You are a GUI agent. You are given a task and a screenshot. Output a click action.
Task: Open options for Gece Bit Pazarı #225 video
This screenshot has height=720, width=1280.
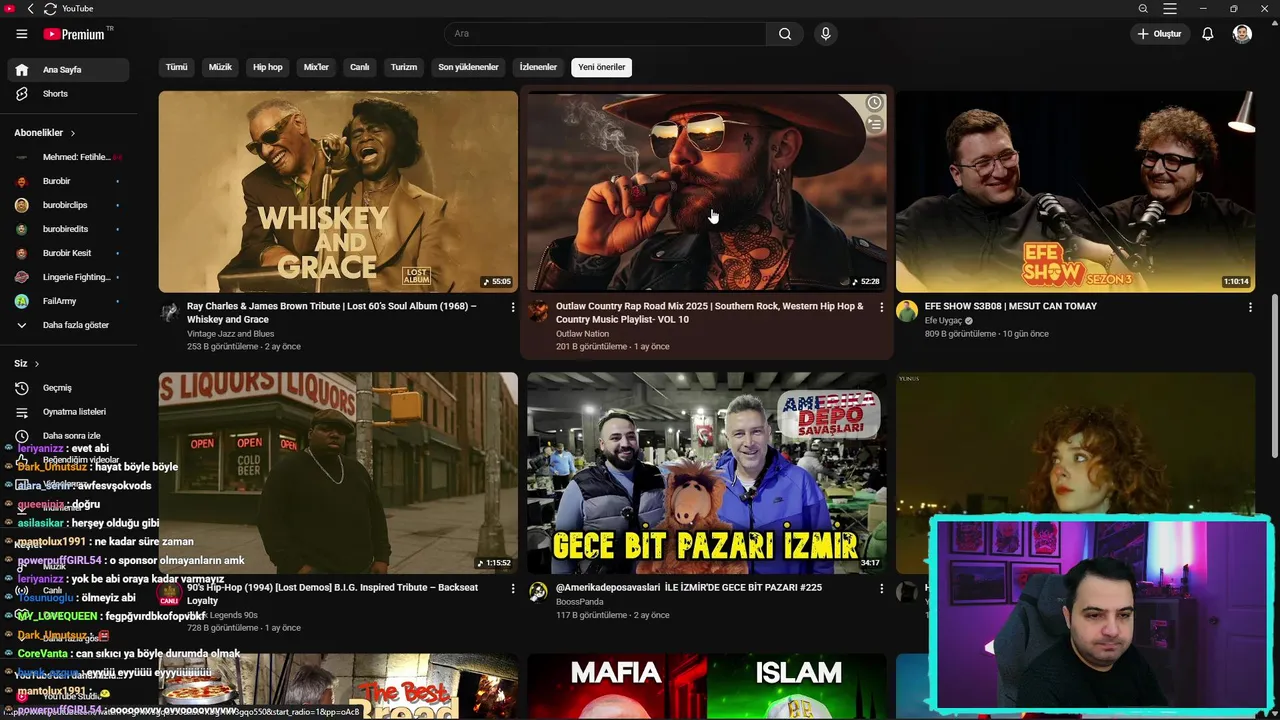click(881, 588)
